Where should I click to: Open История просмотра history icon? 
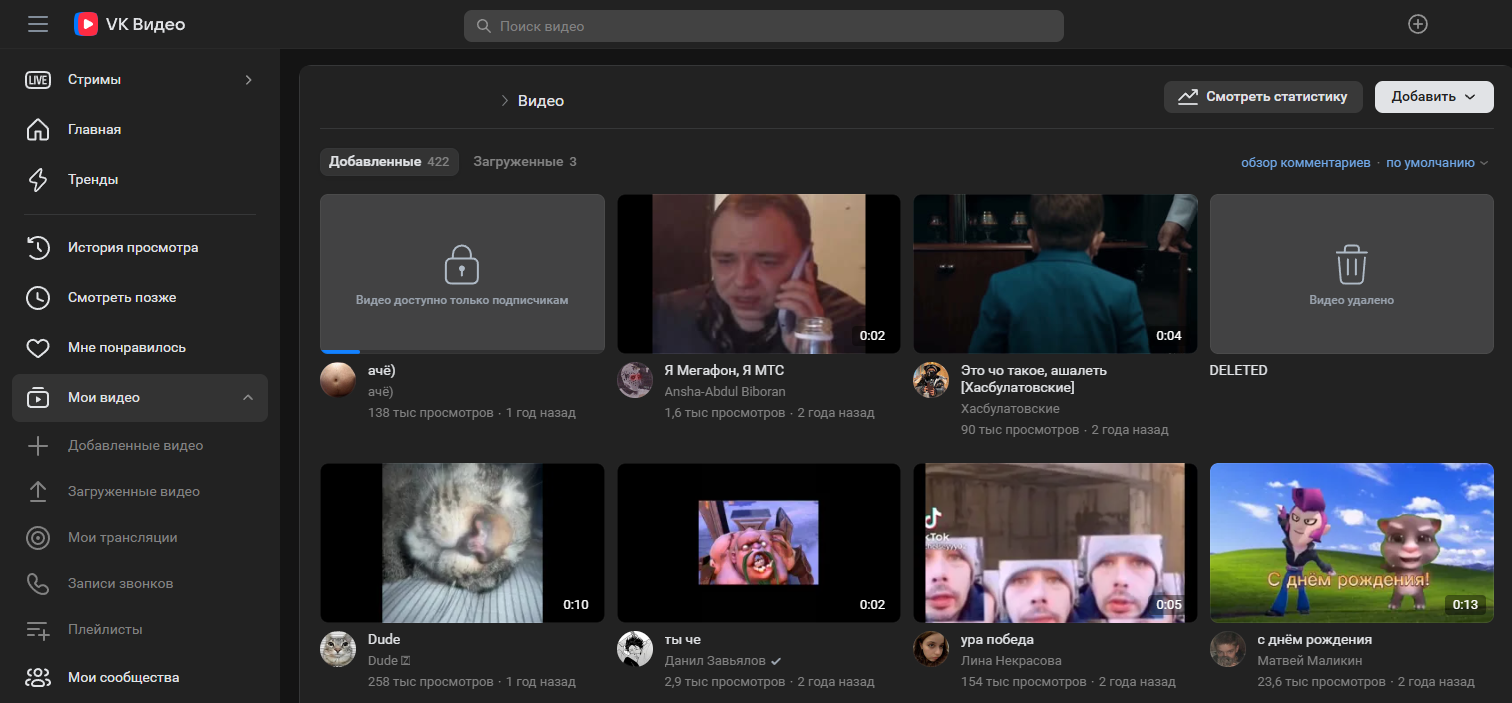pos(38,248)
